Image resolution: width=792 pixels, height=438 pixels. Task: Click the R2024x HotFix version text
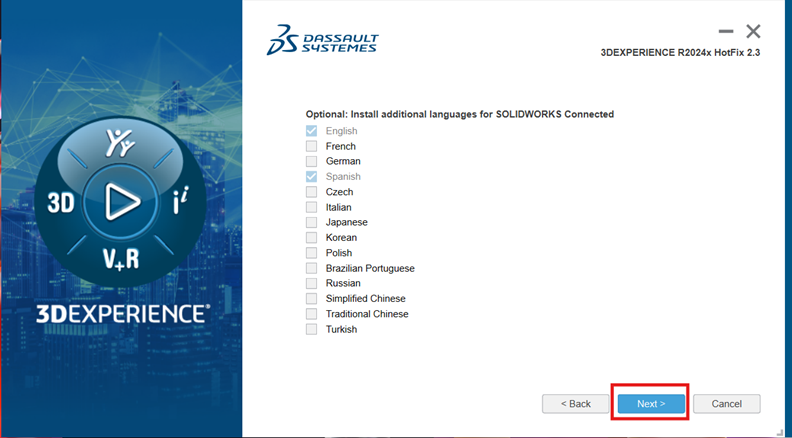(x=680, y=53)
